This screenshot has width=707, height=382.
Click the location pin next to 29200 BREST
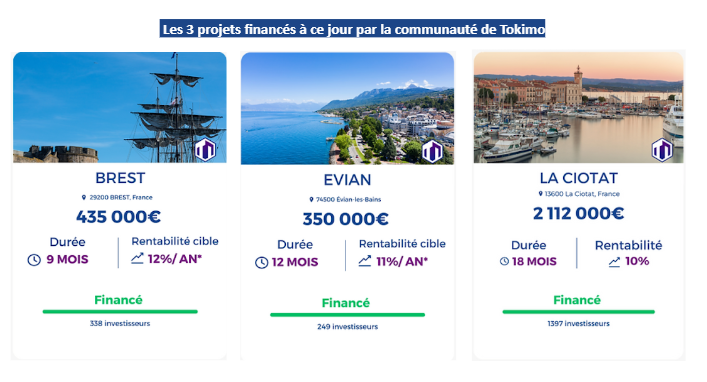(x=83, y=197)
